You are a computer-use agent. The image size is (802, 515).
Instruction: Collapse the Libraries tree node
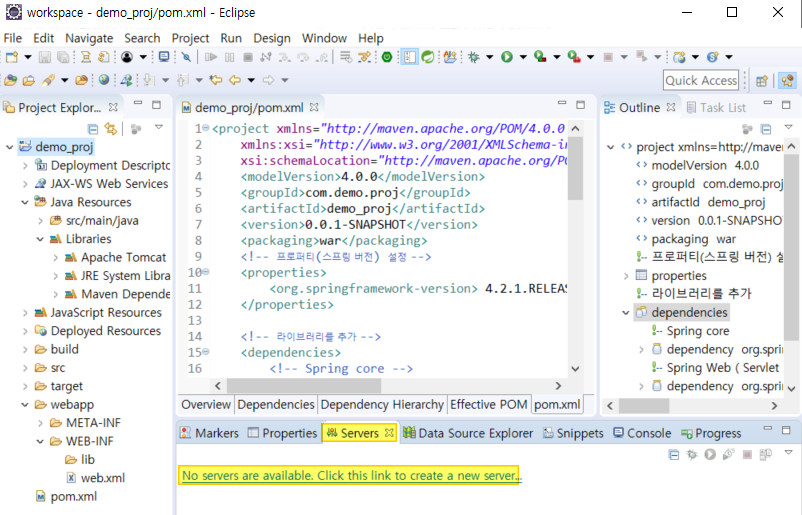40,239
